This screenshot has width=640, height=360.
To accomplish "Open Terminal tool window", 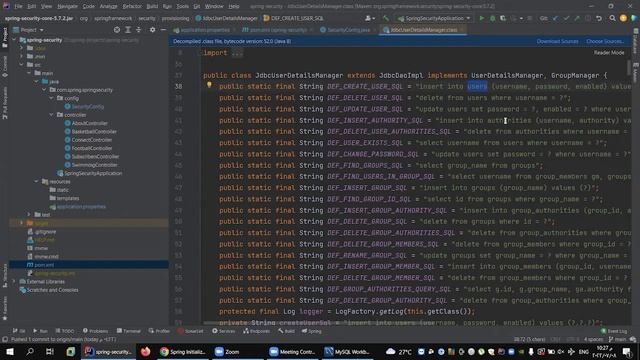I will pyautogui.click(x=129, y=331).
